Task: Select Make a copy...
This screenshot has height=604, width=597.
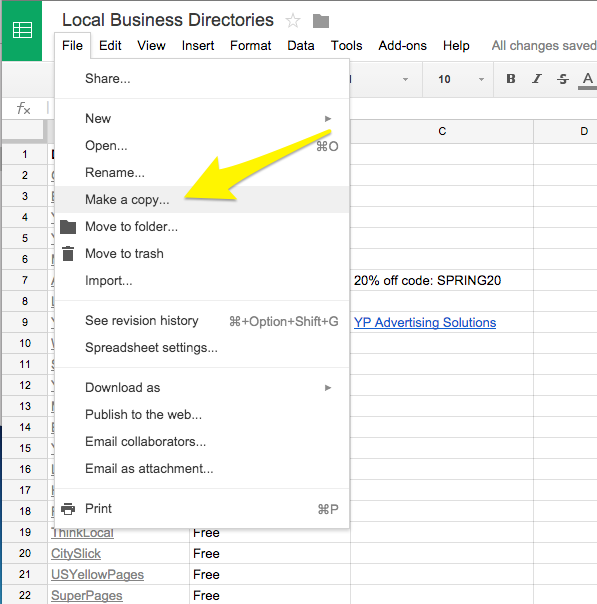Action: [x=202, y=200]
